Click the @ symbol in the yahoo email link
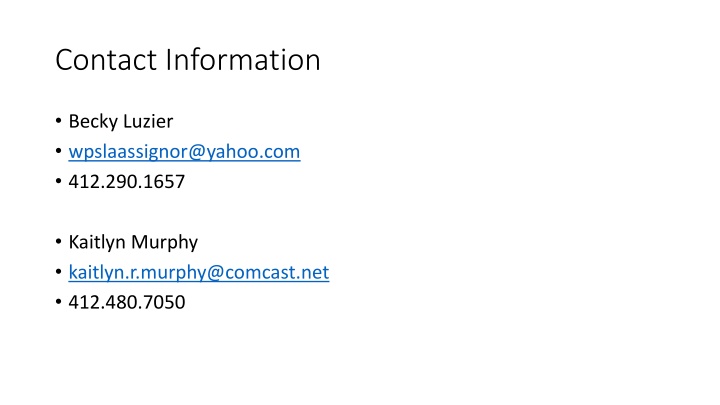This screenshot has height=405, width=720. point(196,152)
